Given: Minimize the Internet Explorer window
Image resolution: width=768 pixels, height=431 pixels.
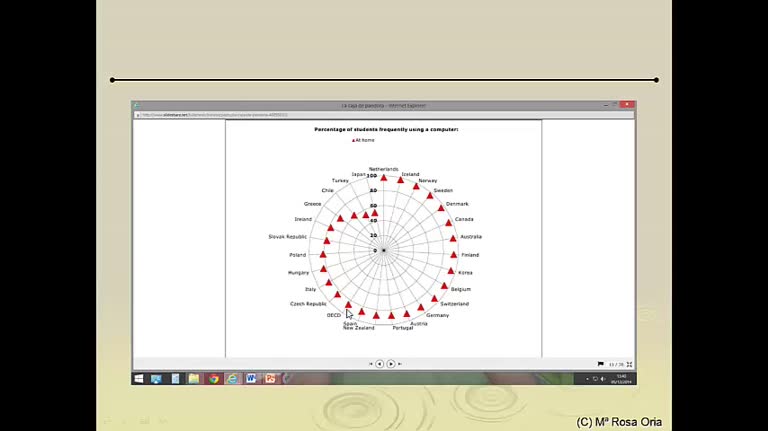Looking at the screenshot, I should (606, 105).
